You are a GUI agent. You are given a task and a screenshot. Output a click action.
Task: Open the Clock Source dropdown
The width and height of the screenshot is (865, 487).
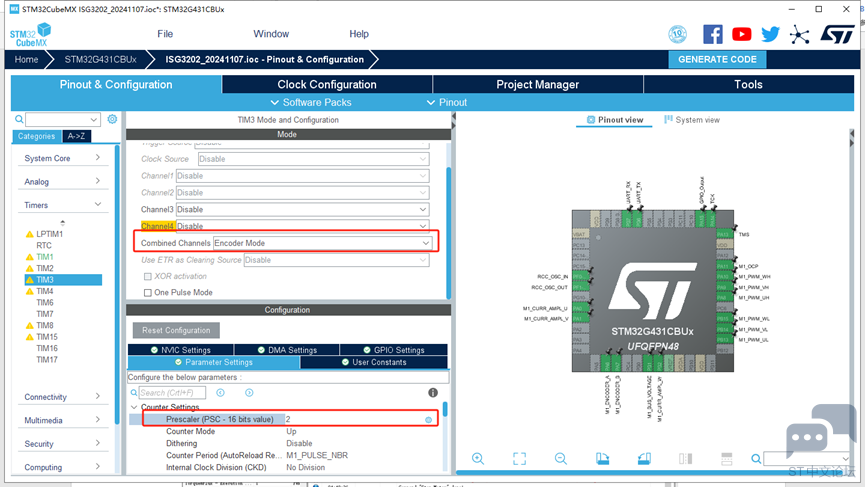(313, 159)
